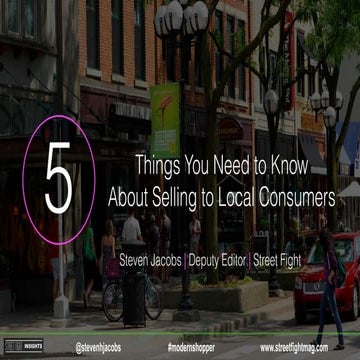Click the www.streetfightmag.com URL

294,348
